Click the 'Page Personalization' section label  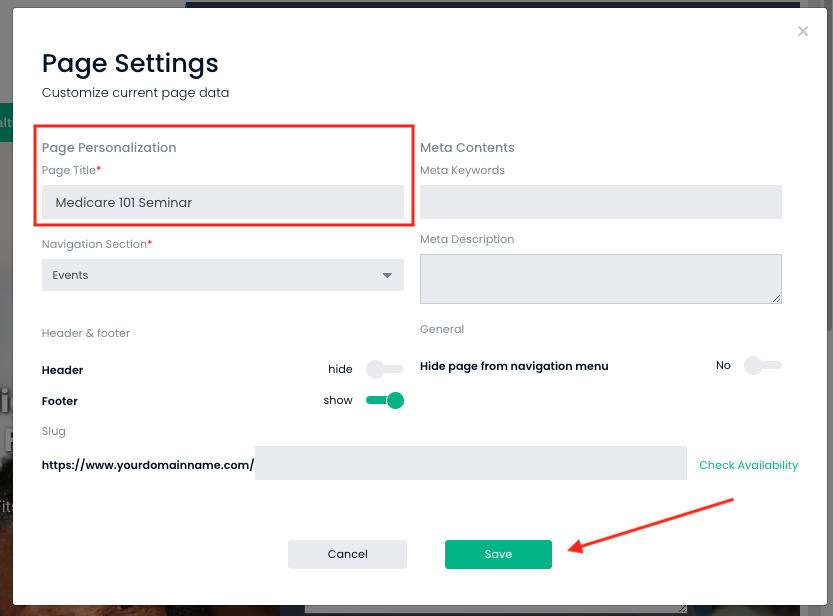109,148
